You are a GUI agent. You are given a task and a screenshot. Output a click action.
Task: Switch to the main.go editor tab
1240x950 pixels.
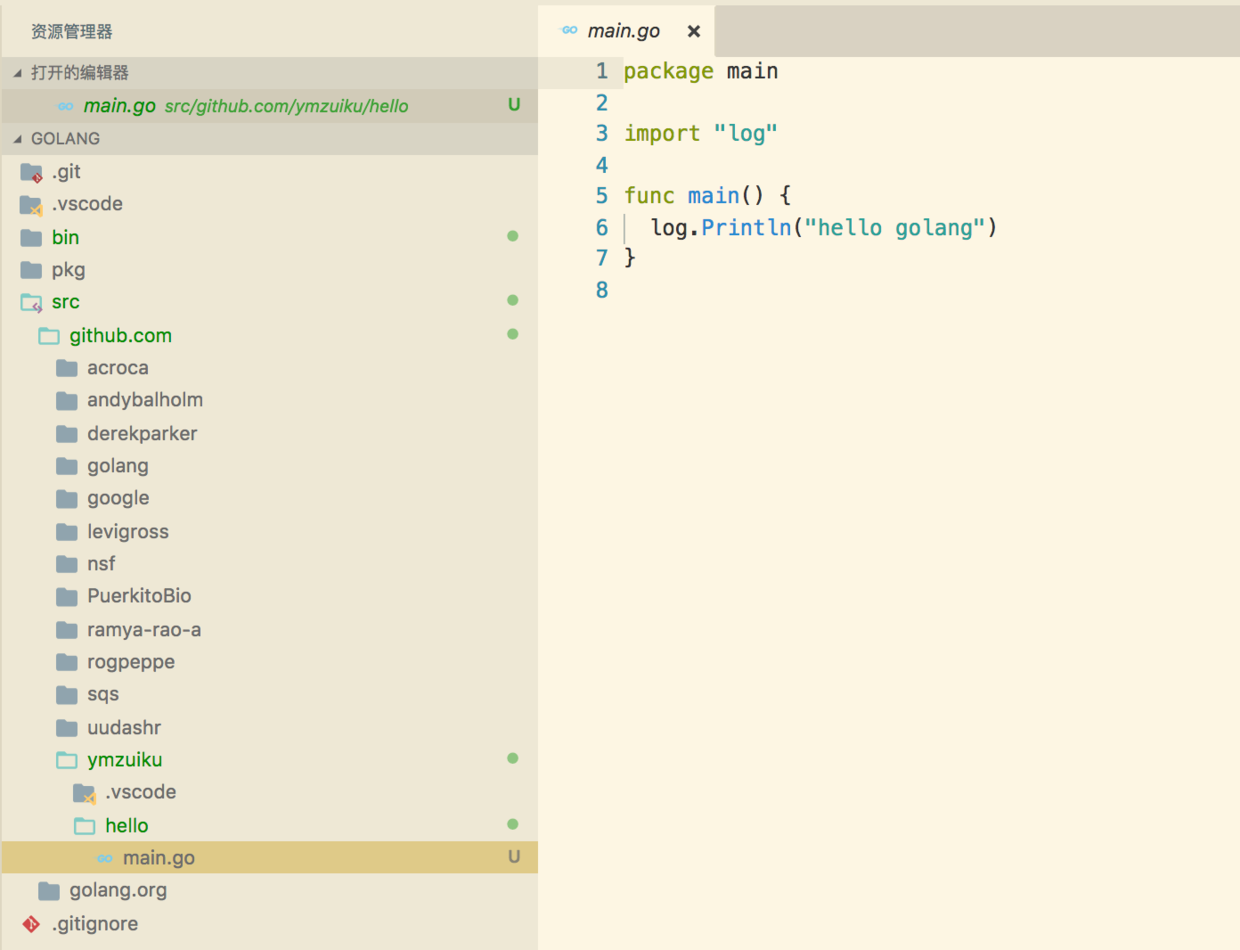623,31
